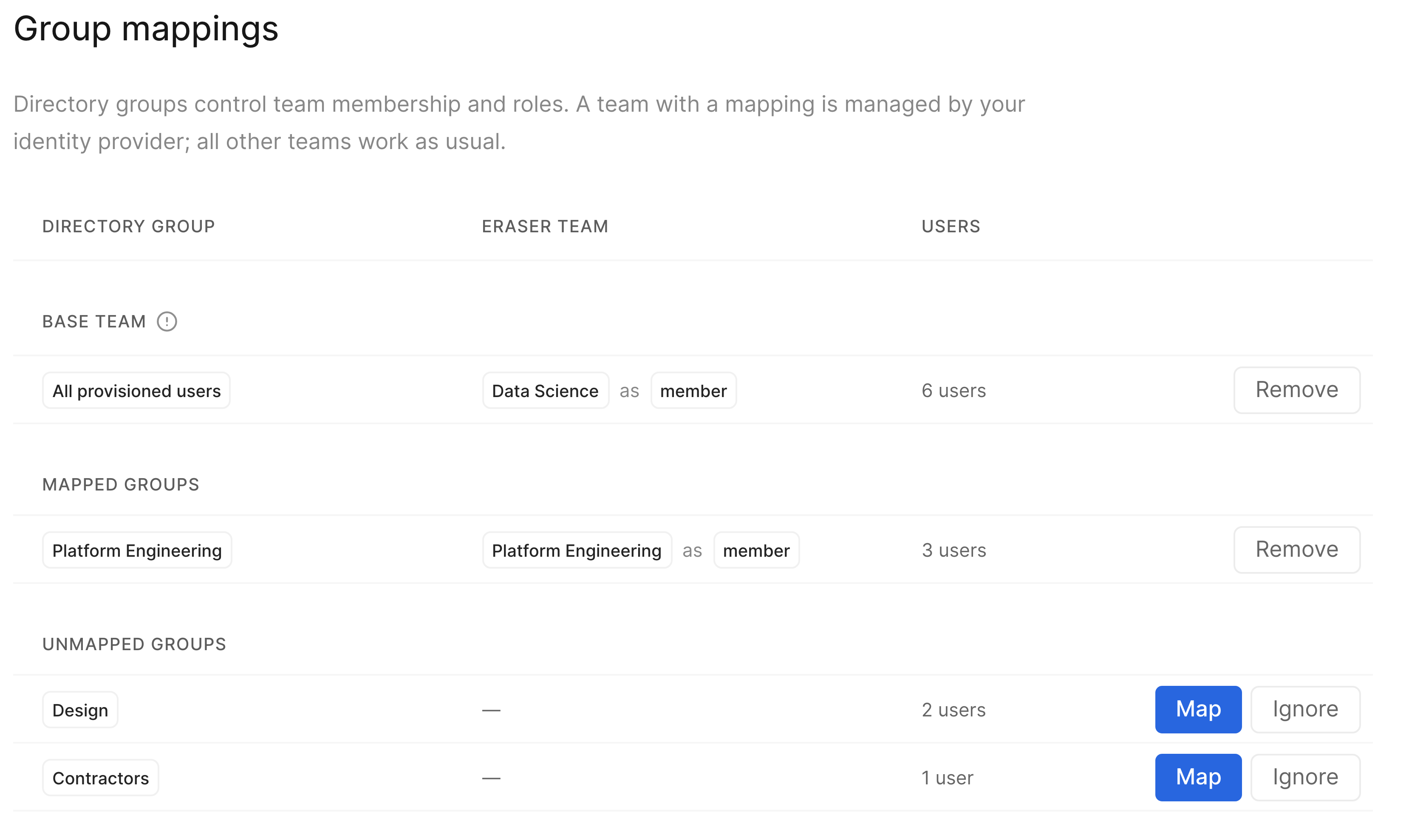Click the Users column header
1409x840 pixels.
[x=951, y=226]
